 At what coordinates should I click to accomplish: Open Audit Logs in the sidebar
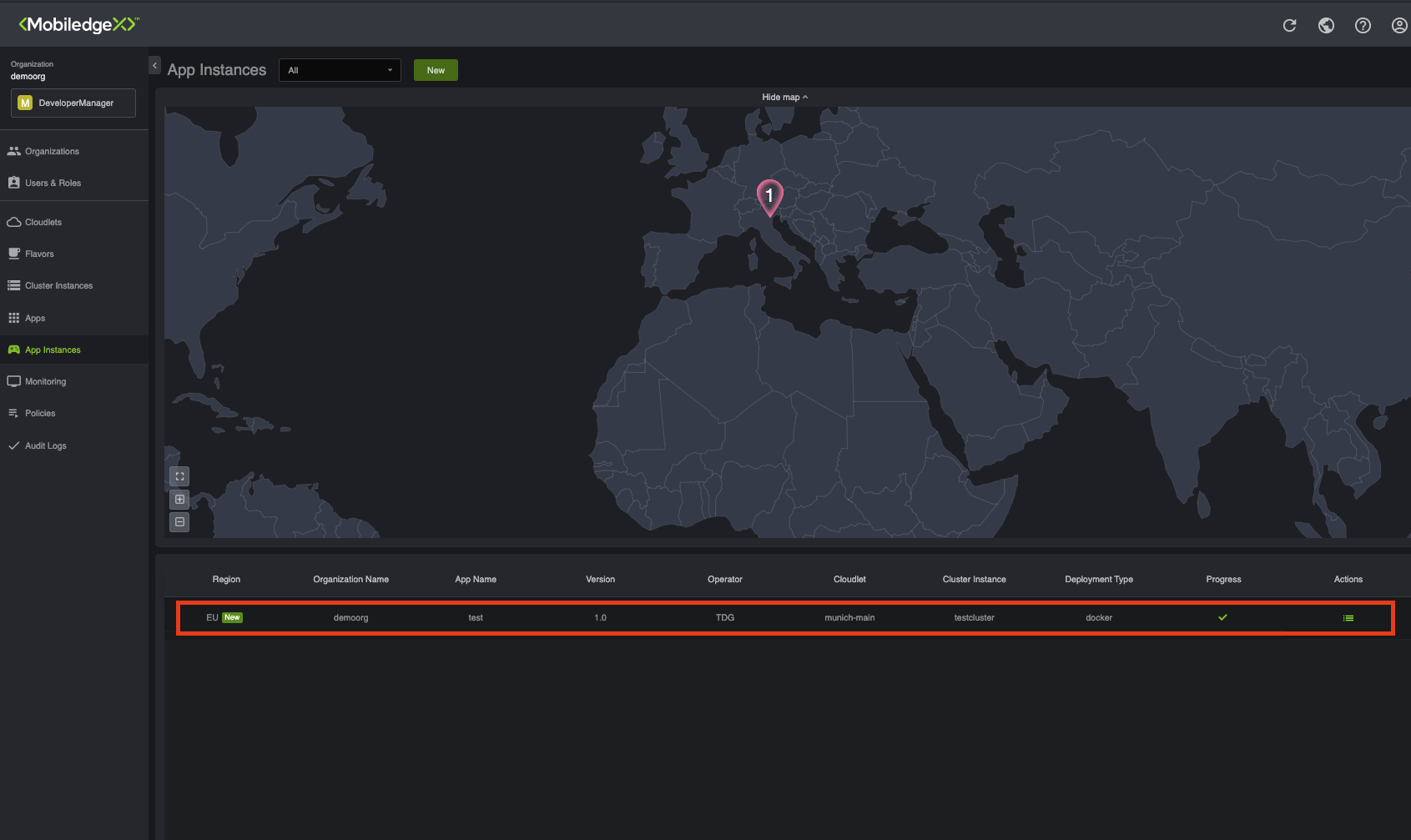pyautogui.click(x=74, y=445)
